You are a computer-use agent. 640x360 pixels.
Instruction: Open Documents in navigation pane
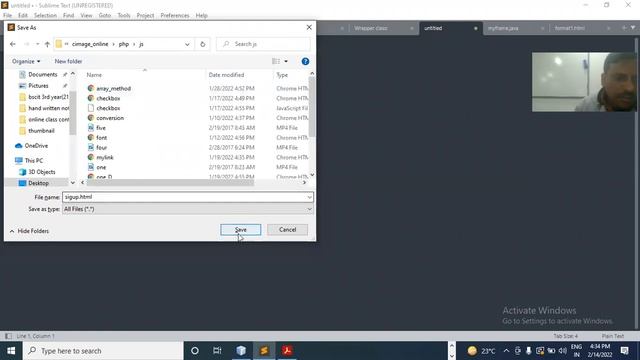(x=42, y=75)
